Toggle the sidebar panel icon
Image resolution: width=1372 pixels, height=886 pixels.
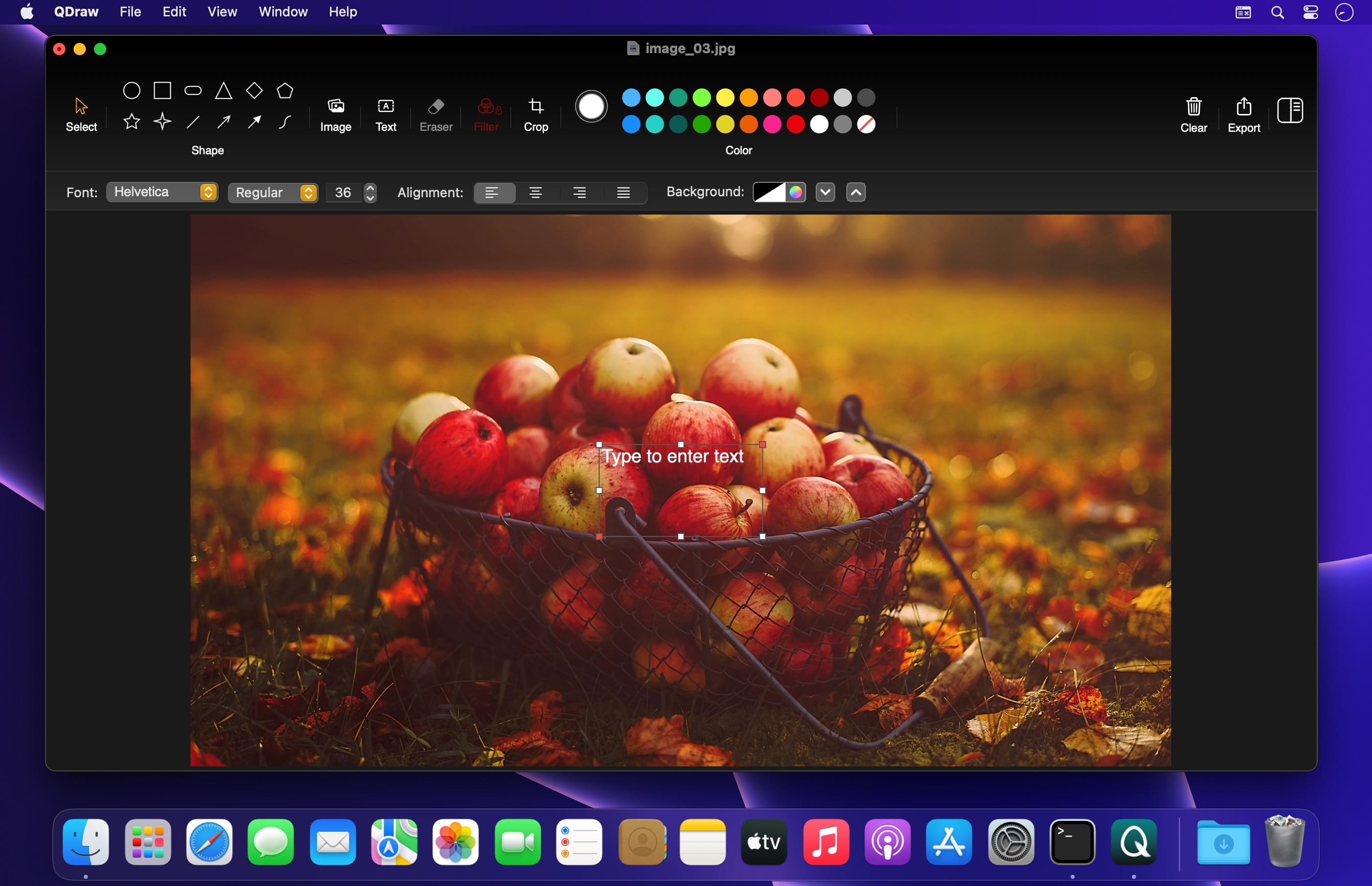click(x=1289, y=110)
